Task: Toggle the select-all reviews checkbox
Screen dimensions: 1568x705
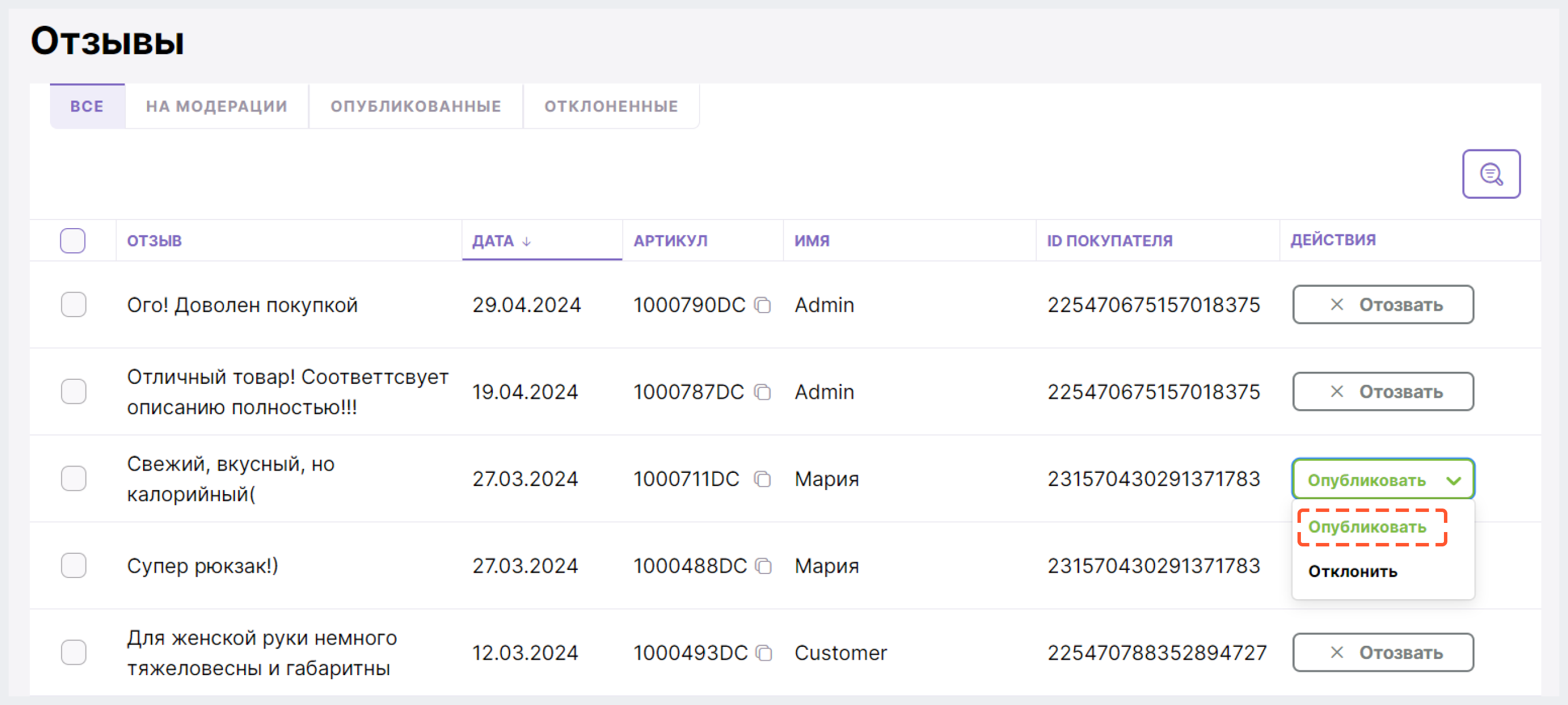Action: pyautogui.click(x=72, y=241)
